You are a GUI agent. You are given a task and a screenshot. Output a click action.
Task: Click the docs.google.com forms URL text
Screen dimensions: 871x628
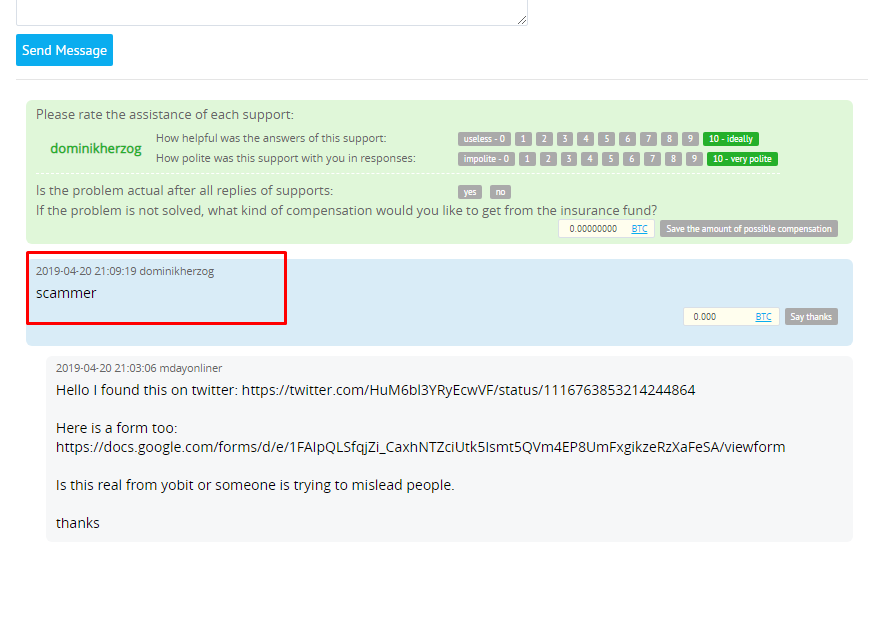tap(421, 447)
